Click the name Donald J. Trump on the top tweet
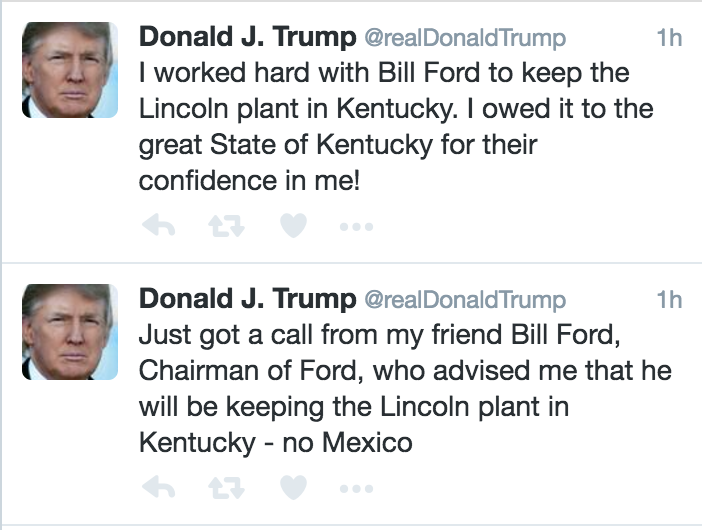The width and height of the screenshot is (702, 530). [x=247, y=38]
